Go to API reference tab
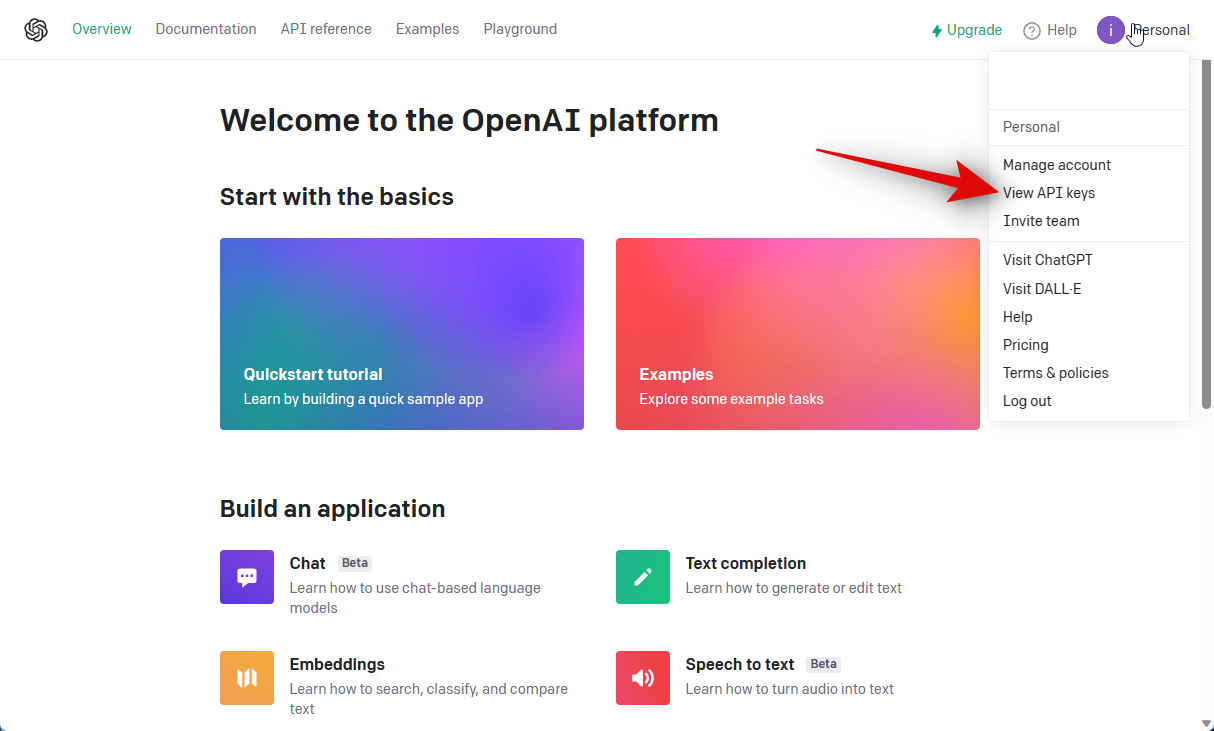Viewport: 1214px width, 731px height. point(326,29)
